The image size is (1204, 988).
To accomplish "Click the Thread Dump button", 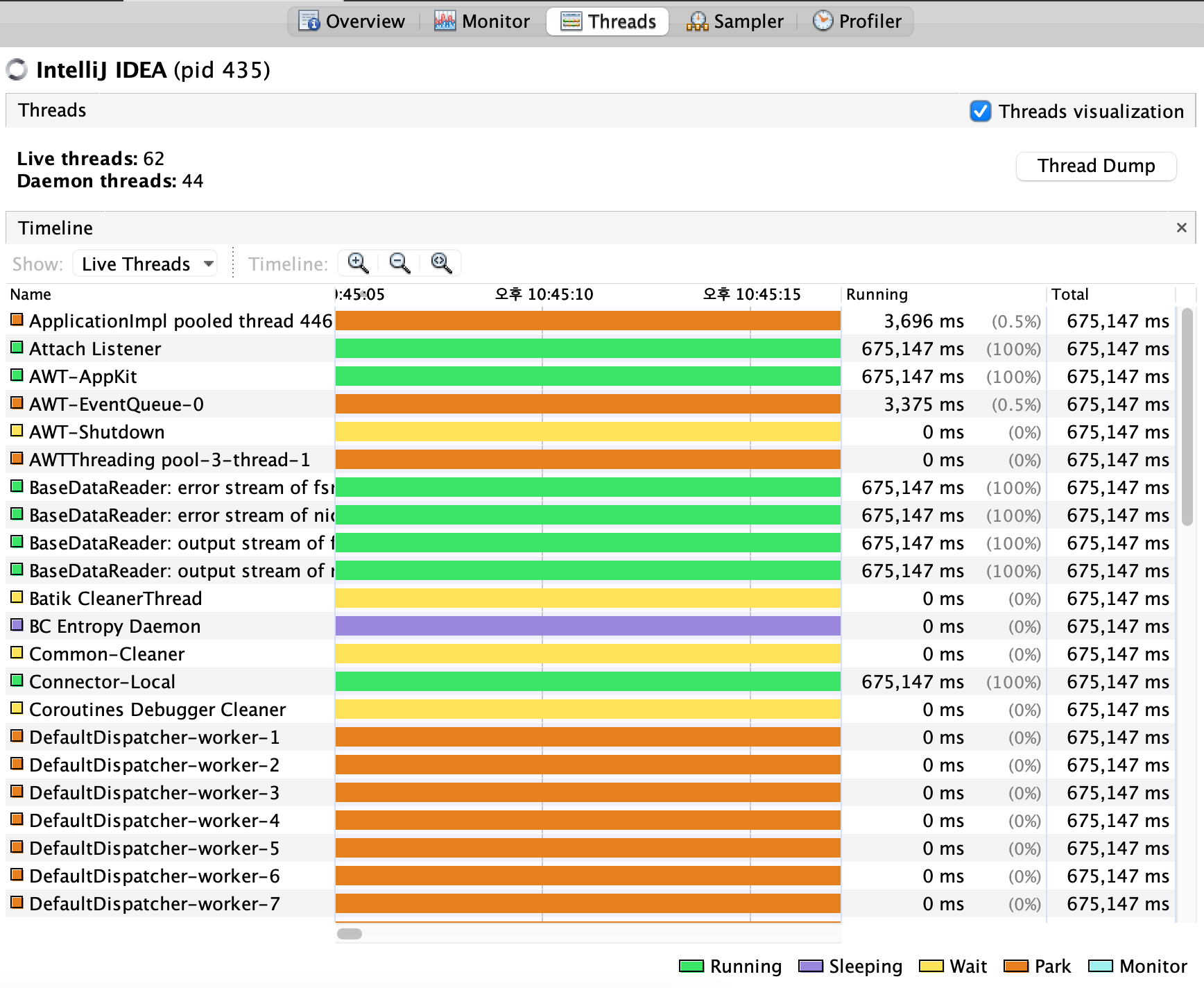I will [1096, 166].
